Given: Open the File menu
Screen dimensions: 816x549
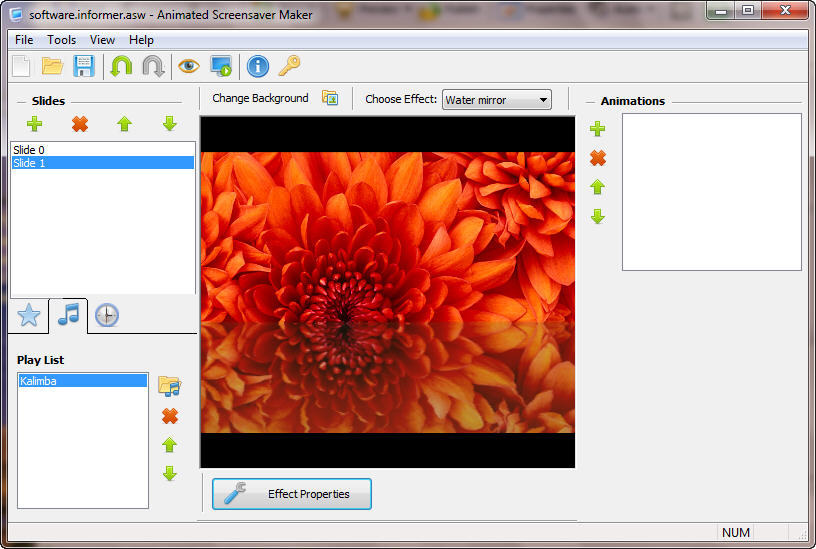Looking at the screenshot, I should pyautogui.click(x=24, y=40).
